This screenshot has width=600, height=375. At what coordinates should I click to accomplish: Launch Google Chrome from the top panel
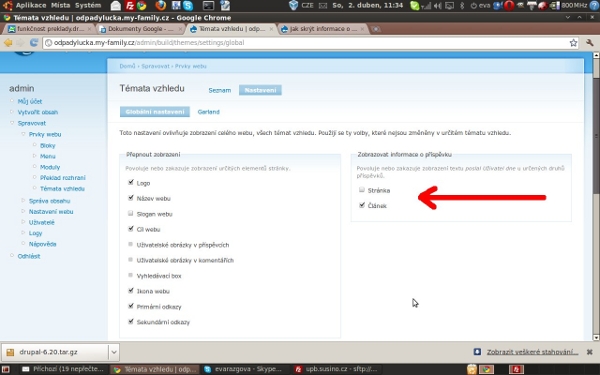pyautogui.click(x=142, y=5)
